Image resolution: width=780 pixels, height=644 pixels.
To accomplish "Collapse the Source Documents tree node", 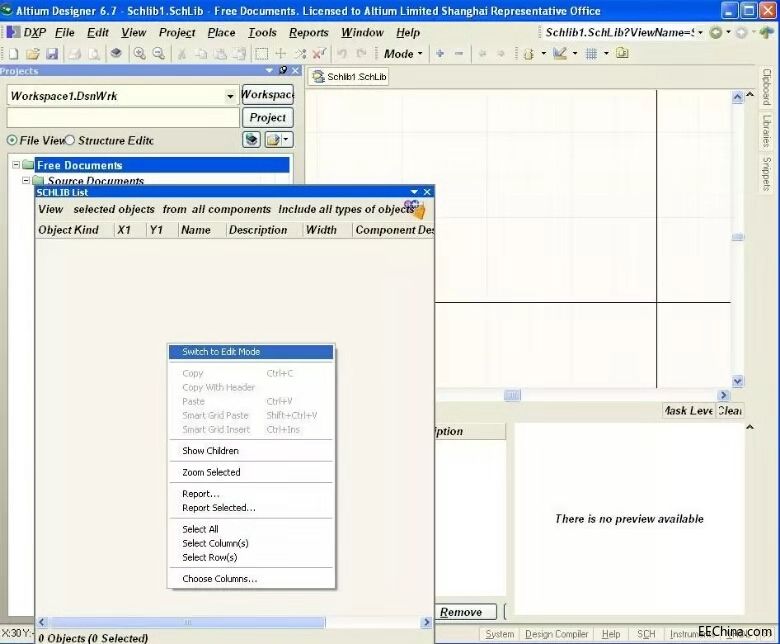I will 26,181.
